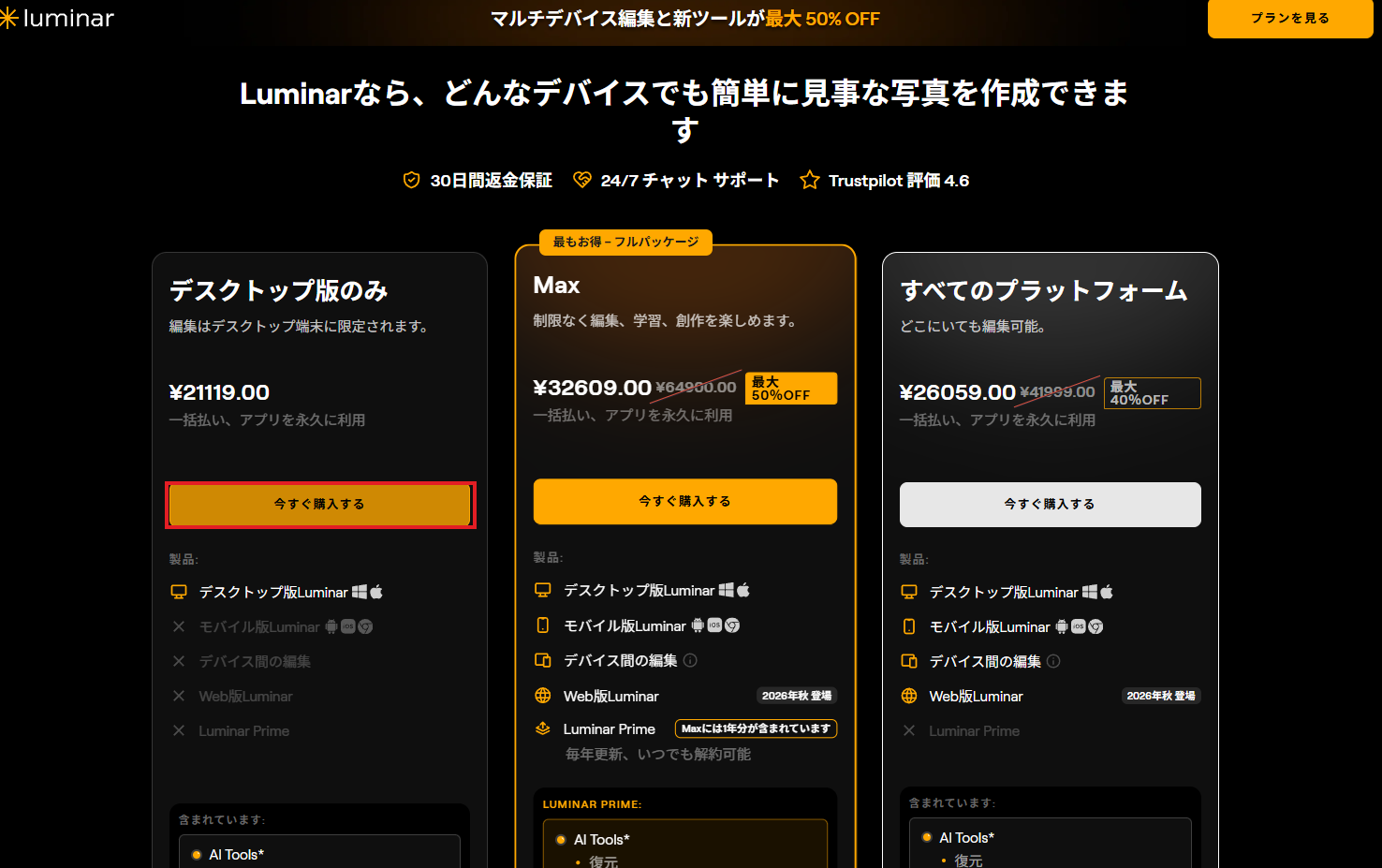The image size is (1382, 868).
Task: Click the 最大 50% OFF promotional banner text
Action: click(822, 19)
